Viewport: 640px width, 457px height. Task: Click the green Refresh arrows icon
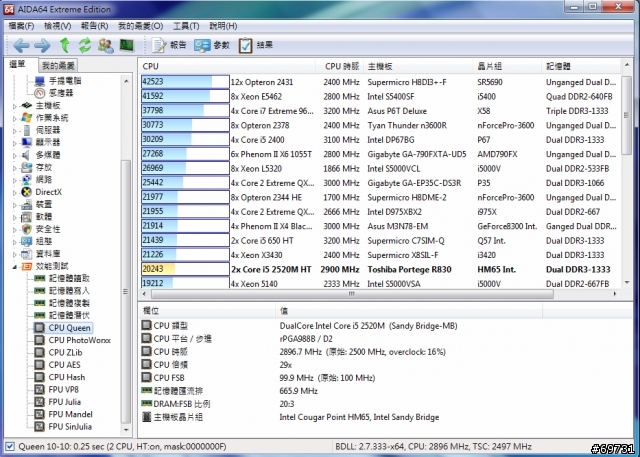85,45
